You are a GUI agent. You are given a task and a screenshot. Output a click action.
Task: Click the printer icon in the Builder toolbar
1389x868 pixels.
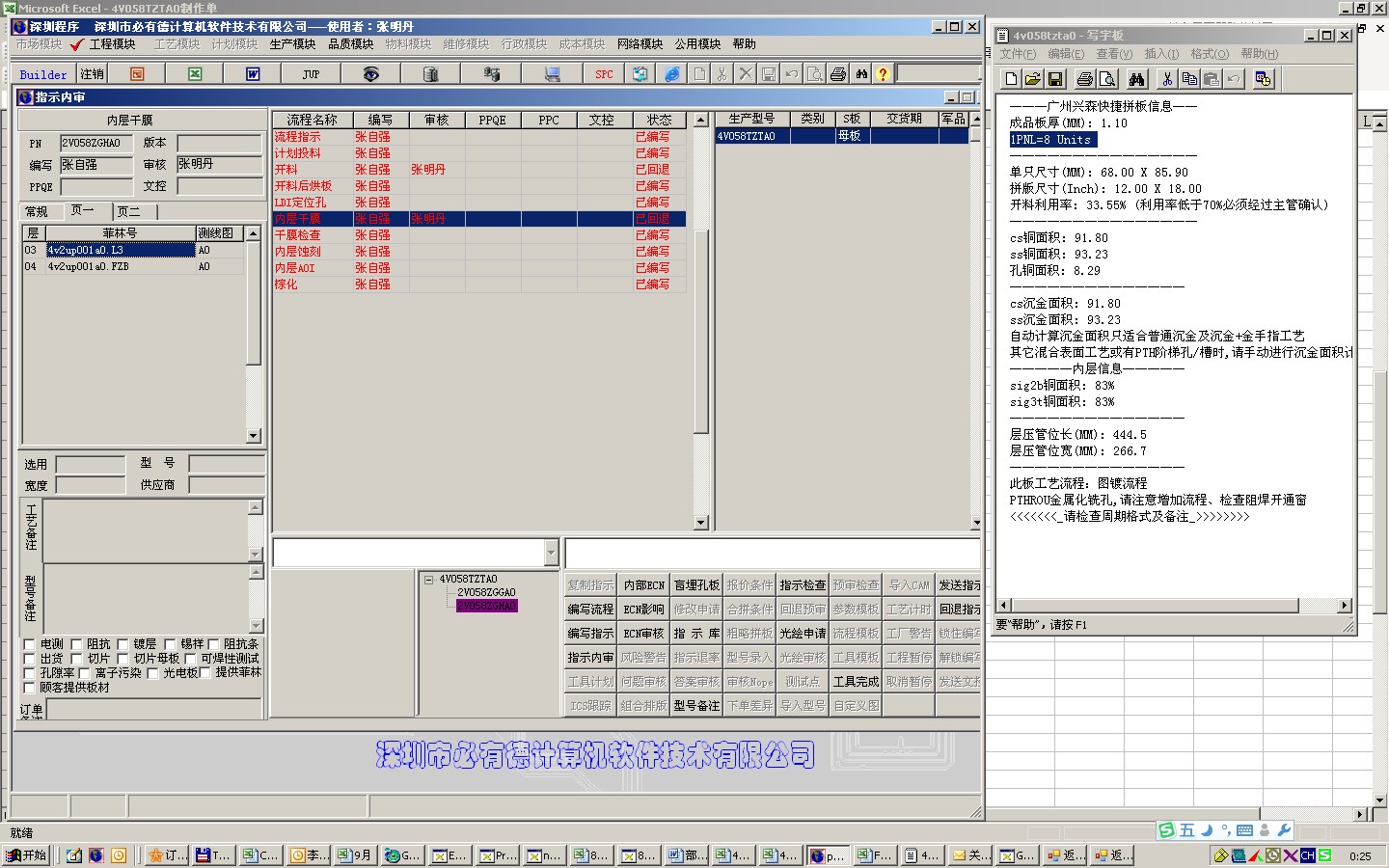[x=837, y=74]
